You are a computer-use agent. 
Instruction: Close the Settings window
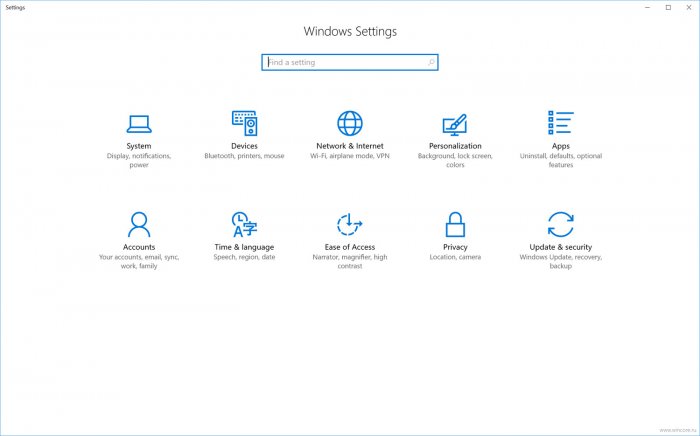click(x=689, y=7)
